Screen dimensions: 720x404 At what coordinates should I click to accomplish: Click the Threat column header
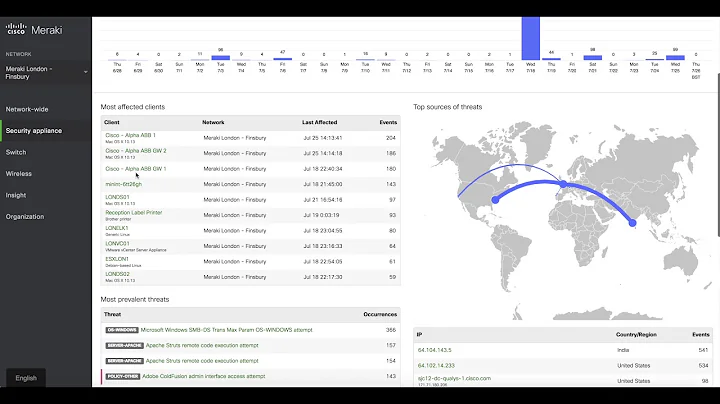(112, 314)
